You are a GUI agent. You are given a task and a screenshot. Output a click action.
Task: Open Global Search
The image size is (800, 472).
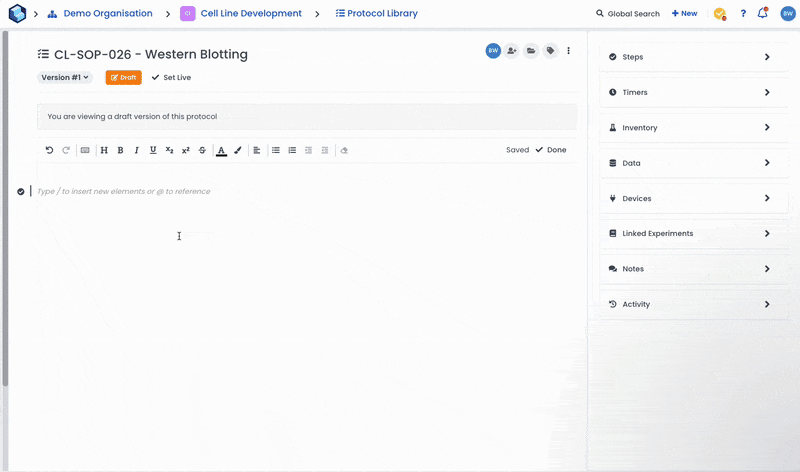pos(628,14)
